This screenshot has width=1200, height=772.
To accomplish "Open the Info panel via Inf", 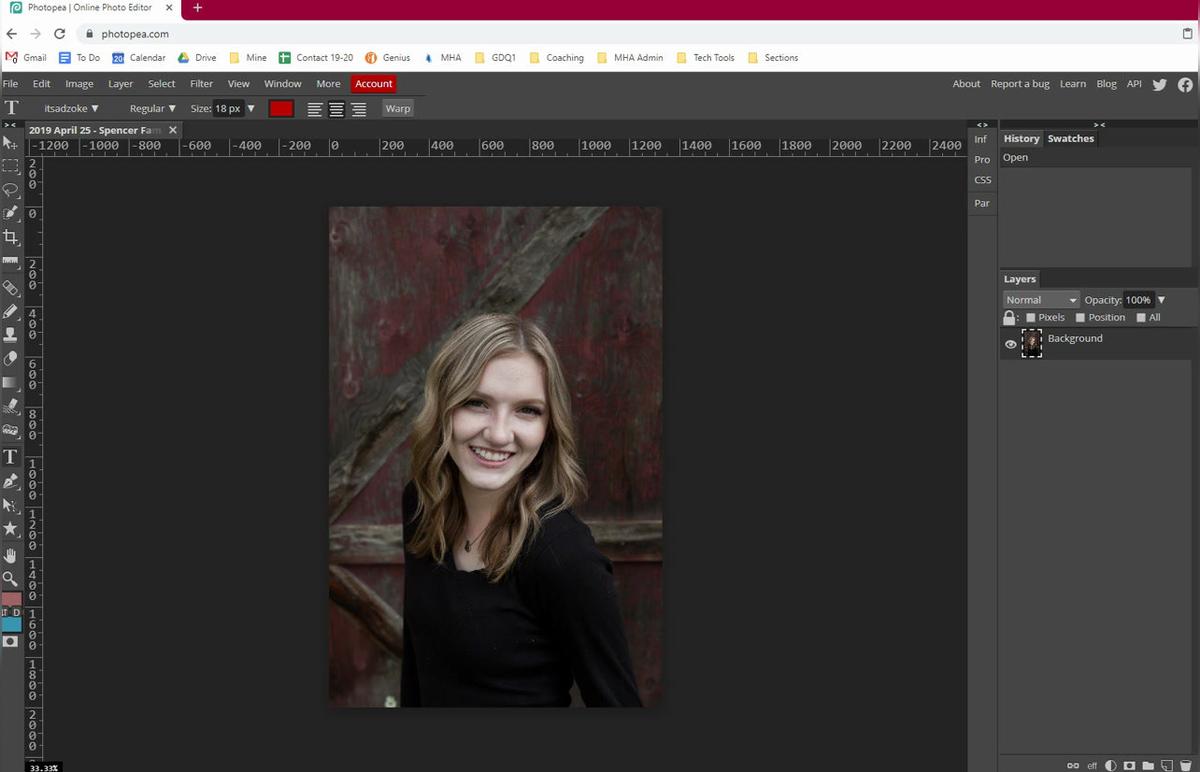I will point(981,140).
